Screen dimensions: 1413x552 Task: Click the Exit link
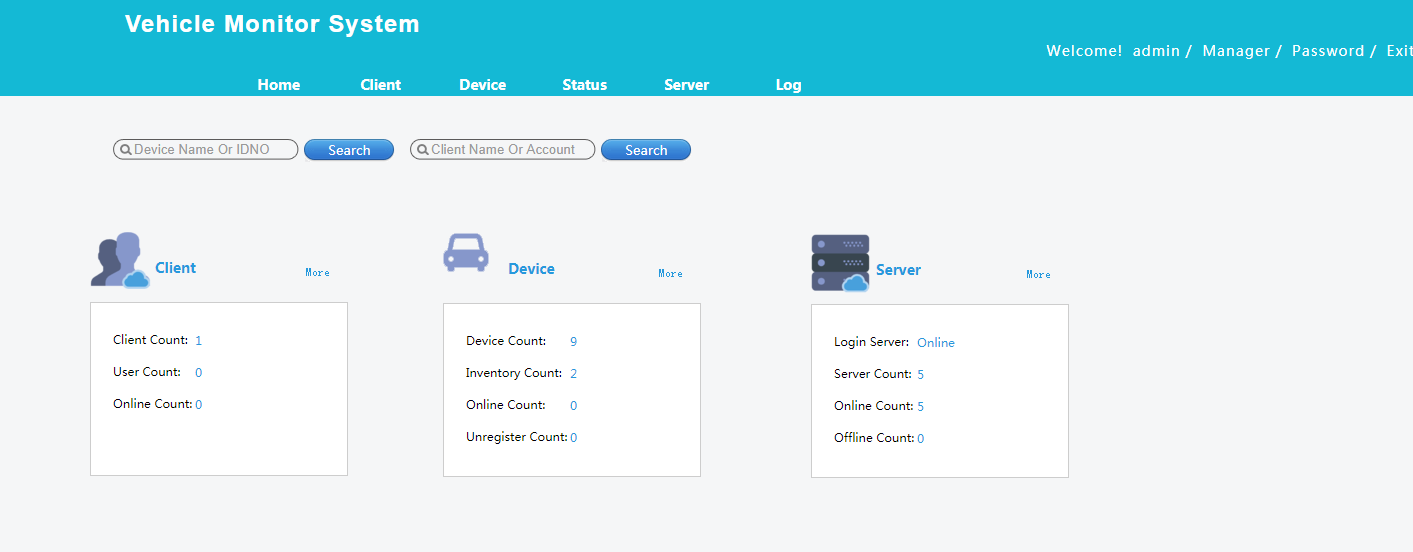pyautogui.click(x=1399, y=51)
